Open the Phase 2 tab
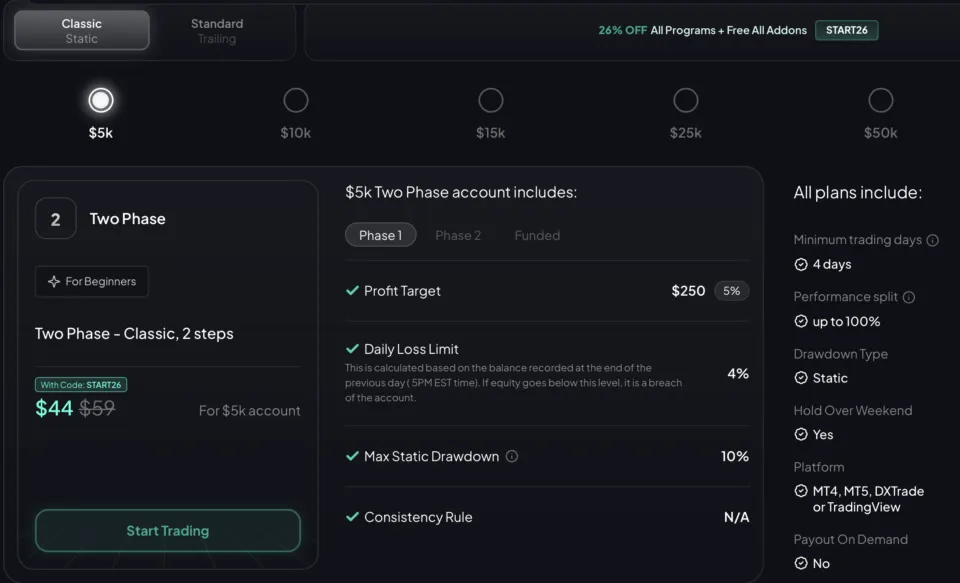 (458, 235)
